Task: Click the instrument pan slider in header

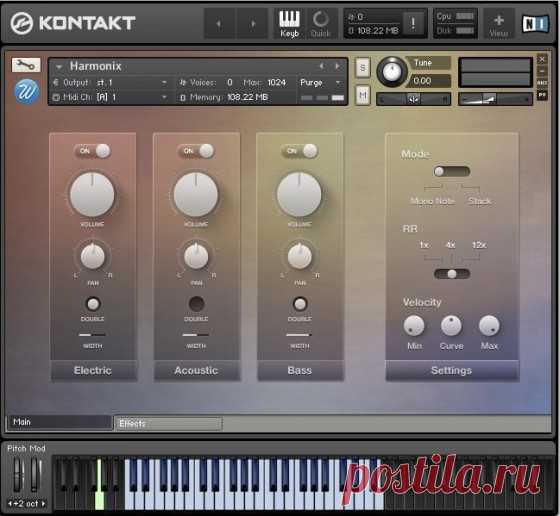Action: [x=414, y=100]
